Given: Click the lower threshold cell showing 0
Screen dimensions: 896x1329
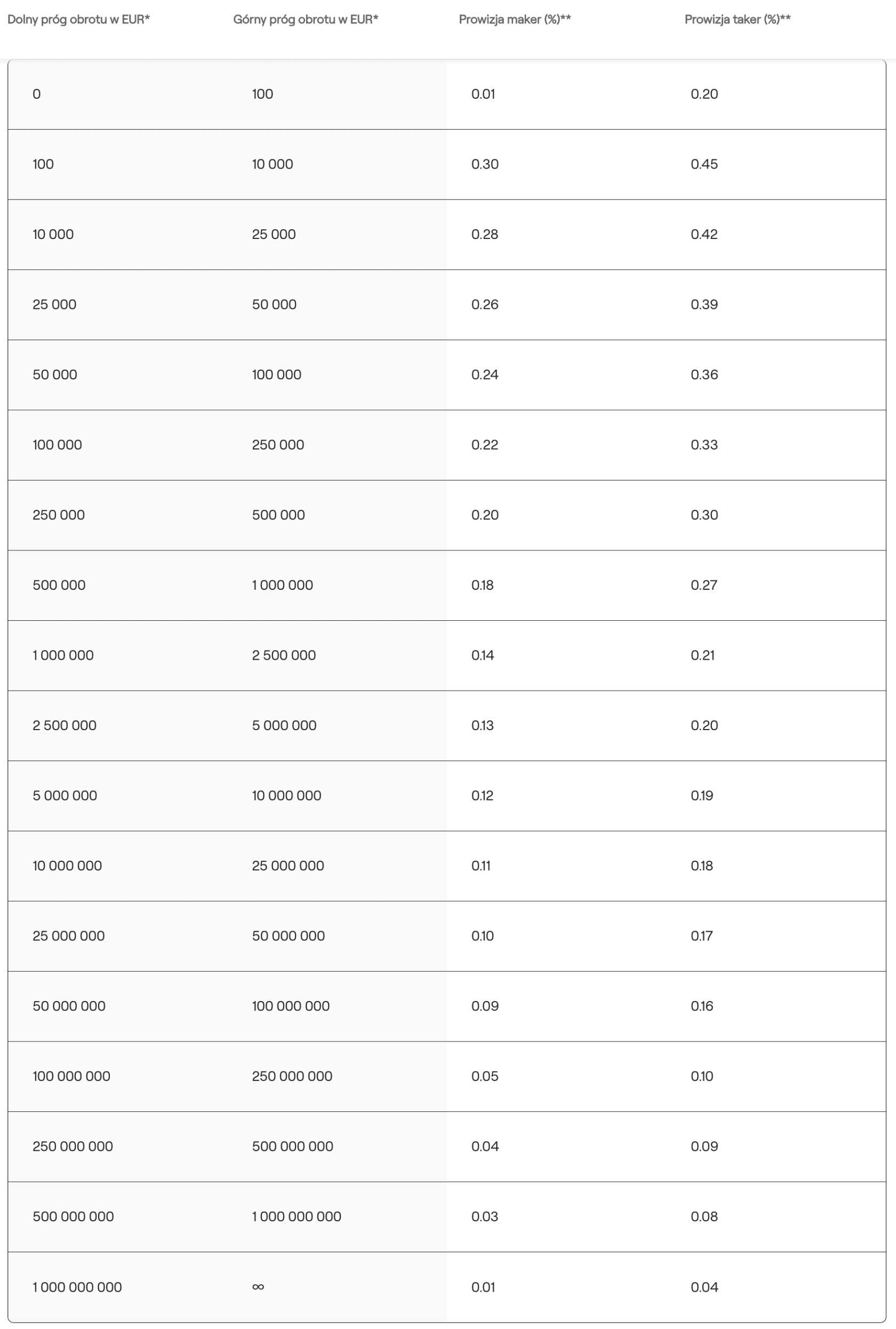Looking at the screenshot, I should click(37, 94).
